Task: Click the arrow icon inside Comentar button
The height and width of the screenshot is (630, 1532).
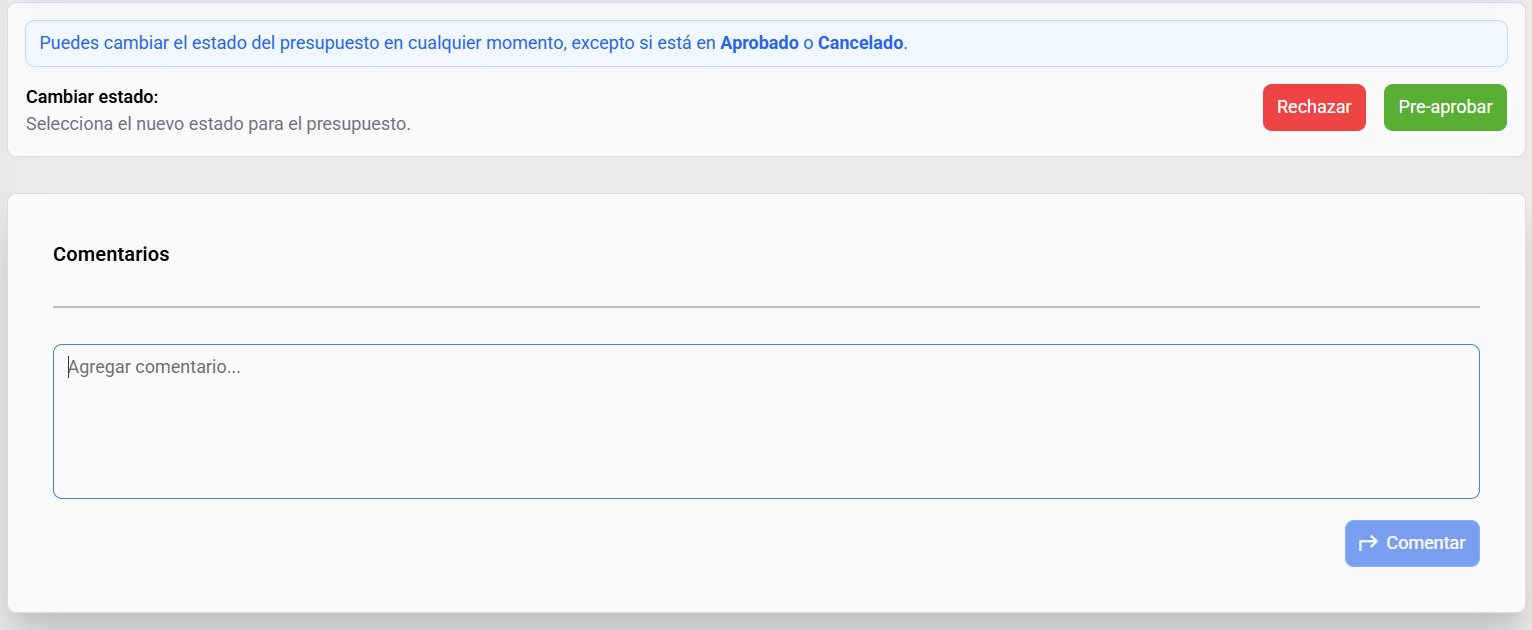Action: pyautogui.click(x=1367, y=543)
